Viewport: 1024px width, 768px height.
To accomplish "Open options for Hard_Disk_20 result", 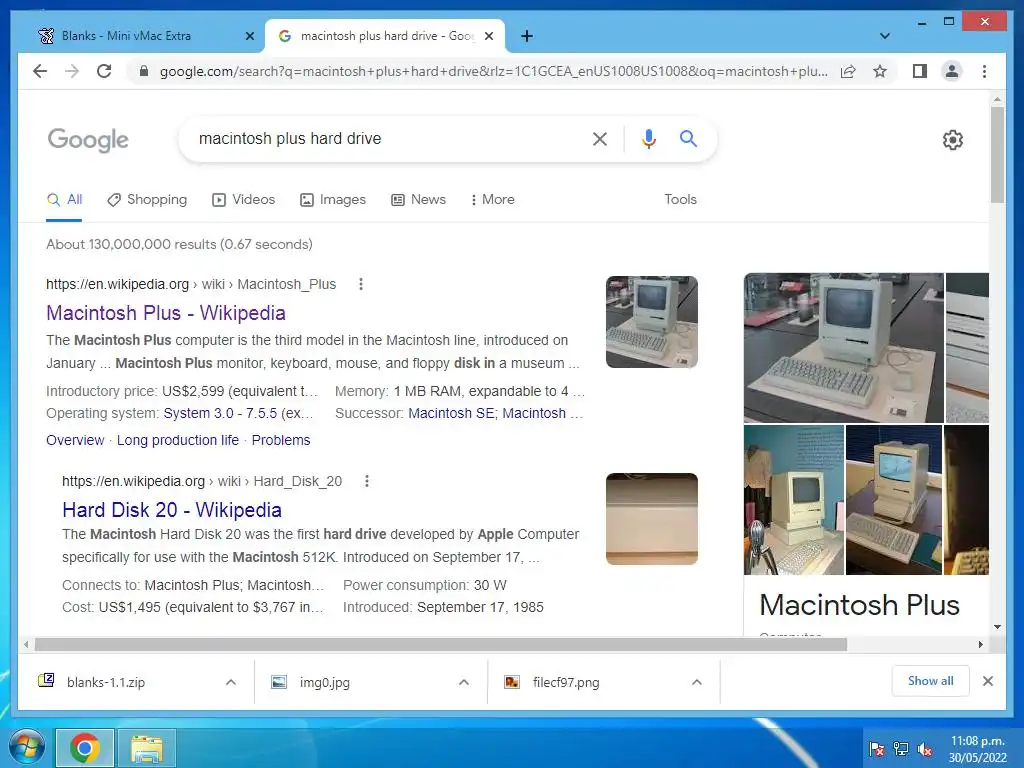I will pyautogui.click(x=367, y=481).
